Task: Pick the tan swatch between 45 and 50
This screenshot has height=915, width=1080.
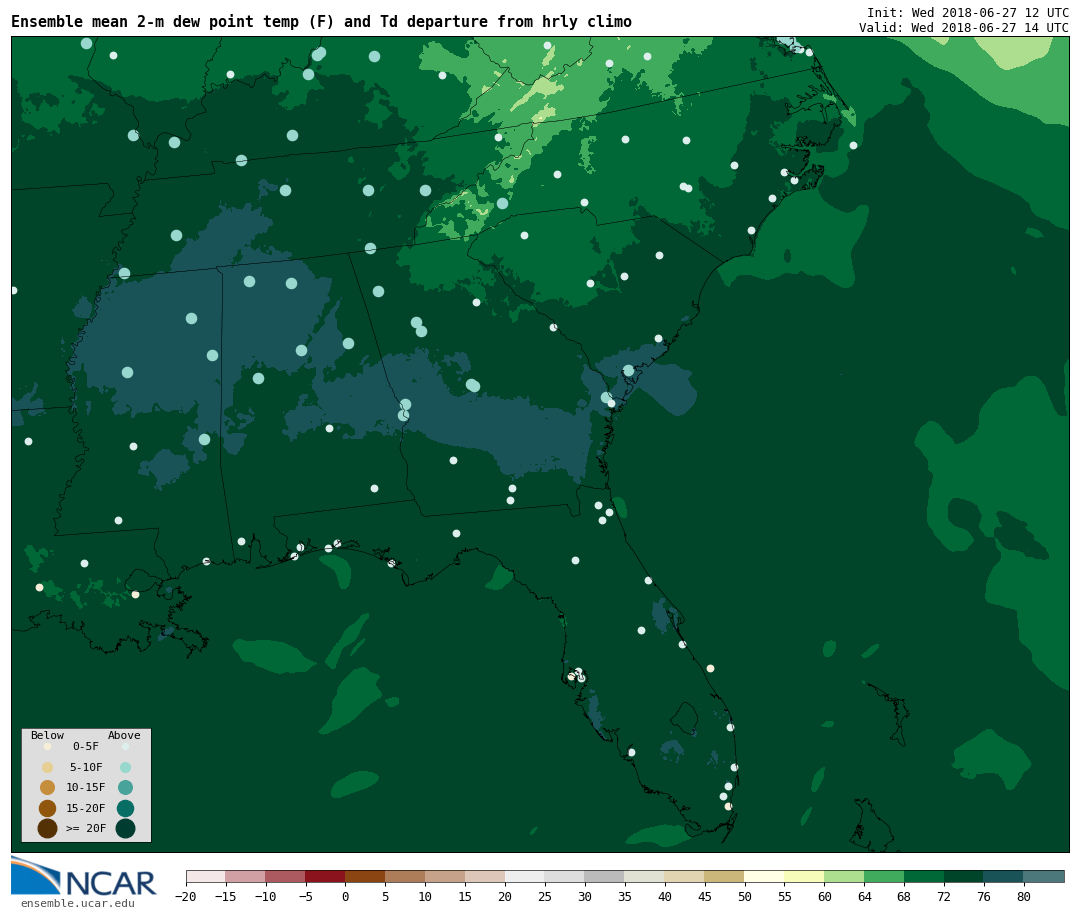Action: (x=725, y=876)
